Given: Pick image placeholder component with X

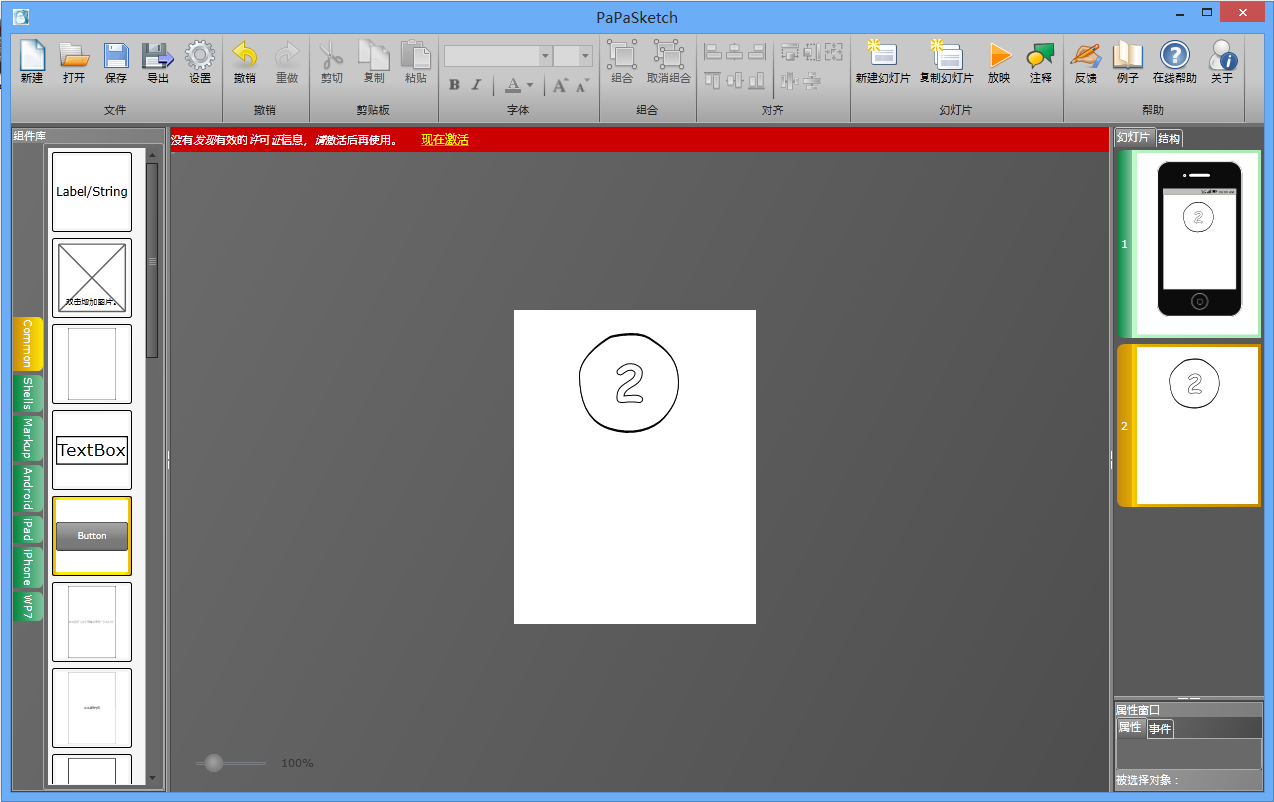Looking at the screenshot, I should 92,278.
